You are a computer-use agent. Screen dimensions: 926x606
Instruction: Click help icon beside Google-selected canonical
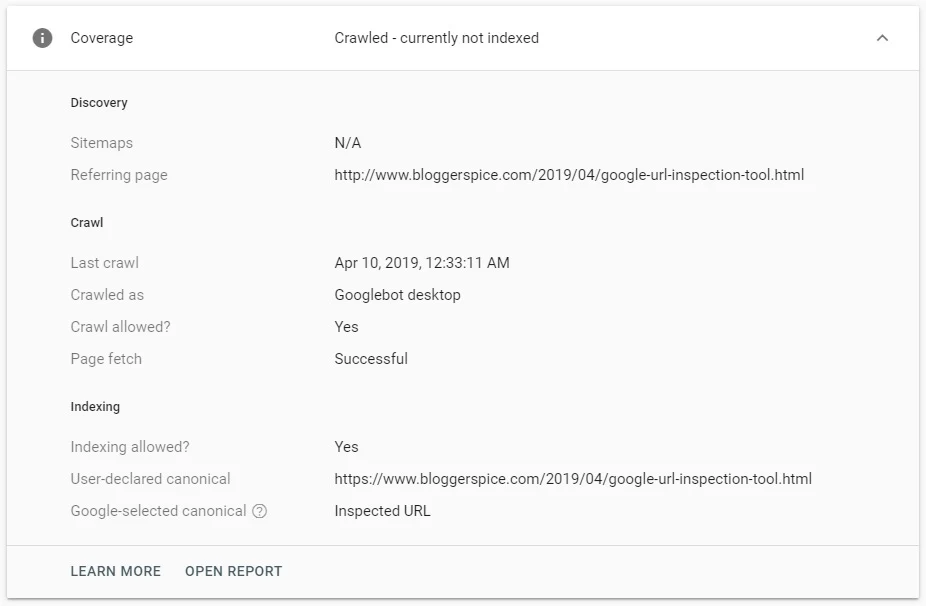coord(260,511)
